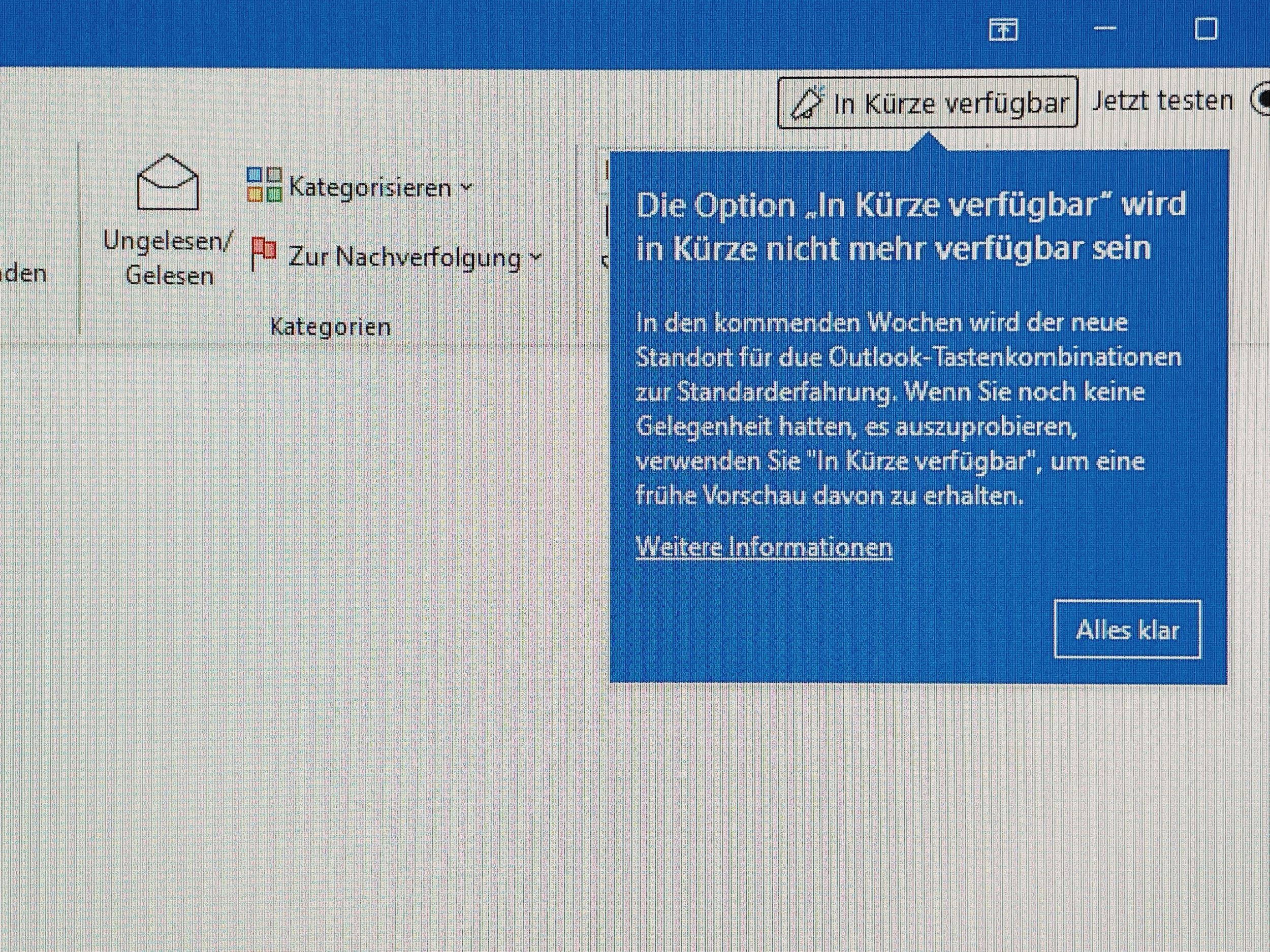Click the colored squares Kategorisieren icon
This screenshot has height=952, width=1270.
(265, 185)
